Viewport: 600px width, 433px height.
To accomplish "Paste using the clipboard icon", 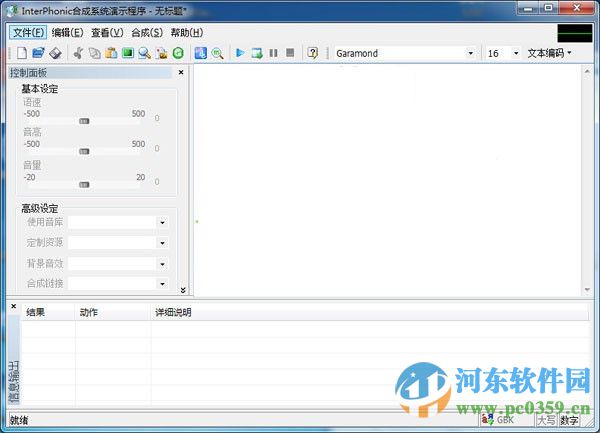I will [x=111, y=53].
